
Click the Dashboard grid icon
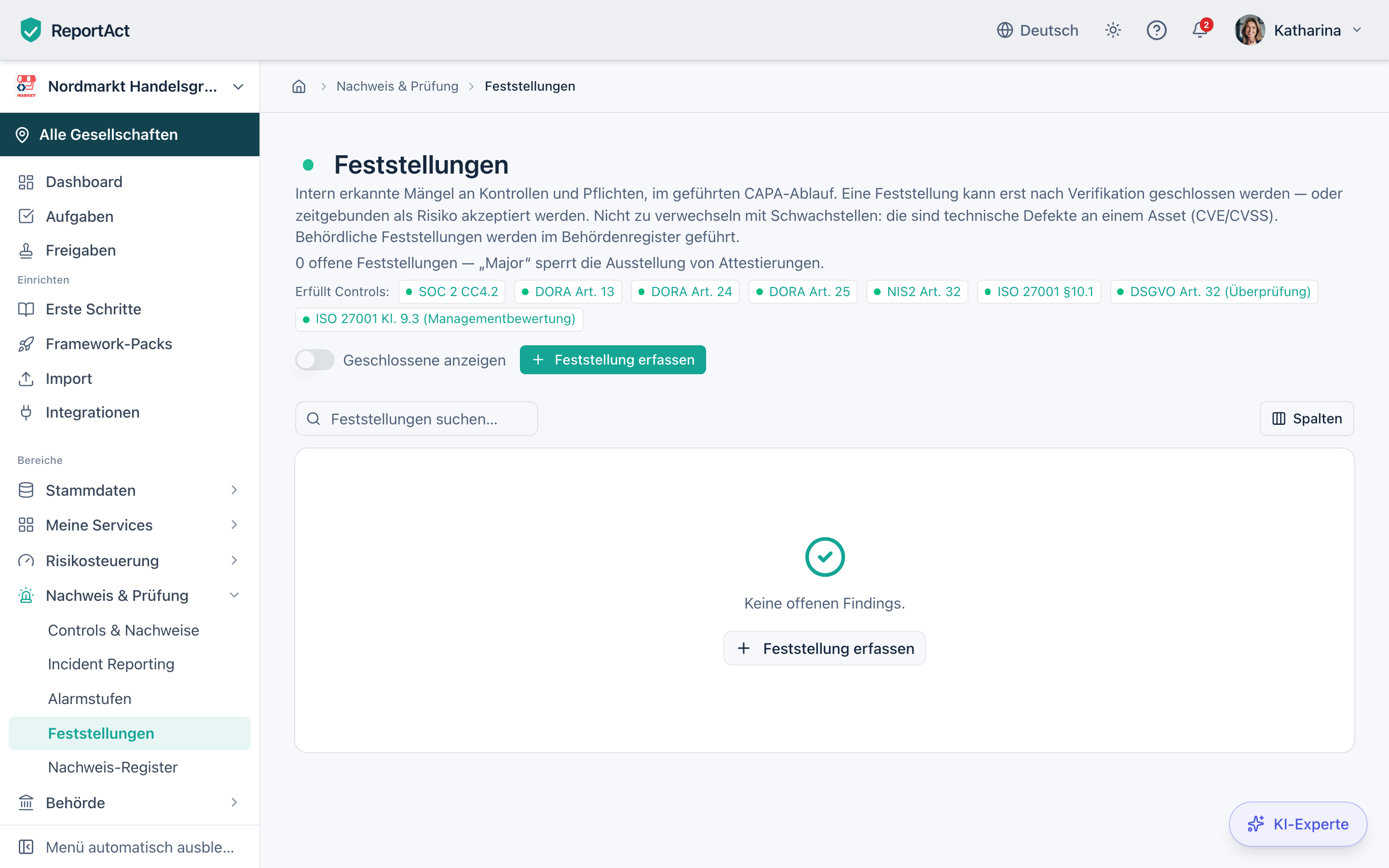click(x=26, y=182)
